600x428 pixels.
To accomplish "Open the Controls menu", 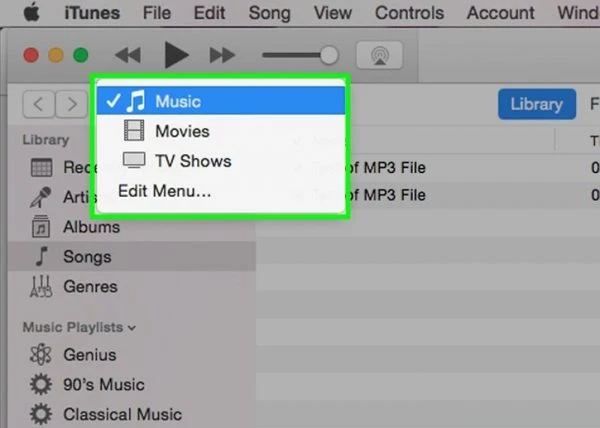I will [x=409, y=13].
